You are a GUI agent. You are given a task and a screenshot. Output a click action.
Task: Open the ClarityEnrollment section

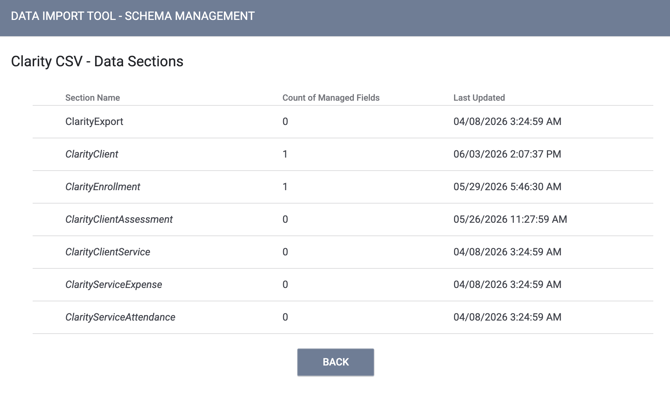(x=103, y=187)
